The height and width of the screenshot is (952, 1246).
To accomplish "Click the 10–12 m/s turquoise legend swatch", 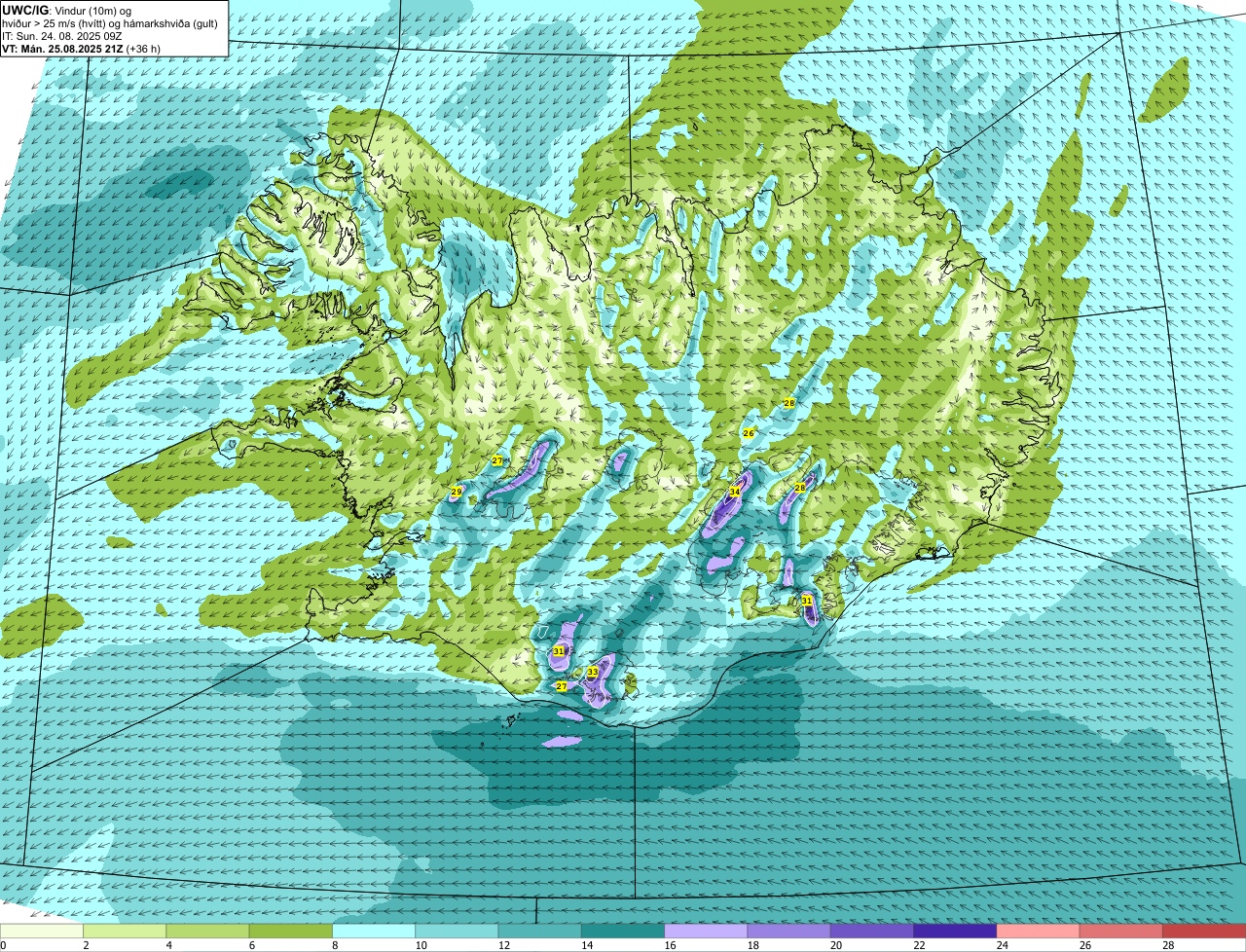I will pyautogui.click(x=457, y=932).
